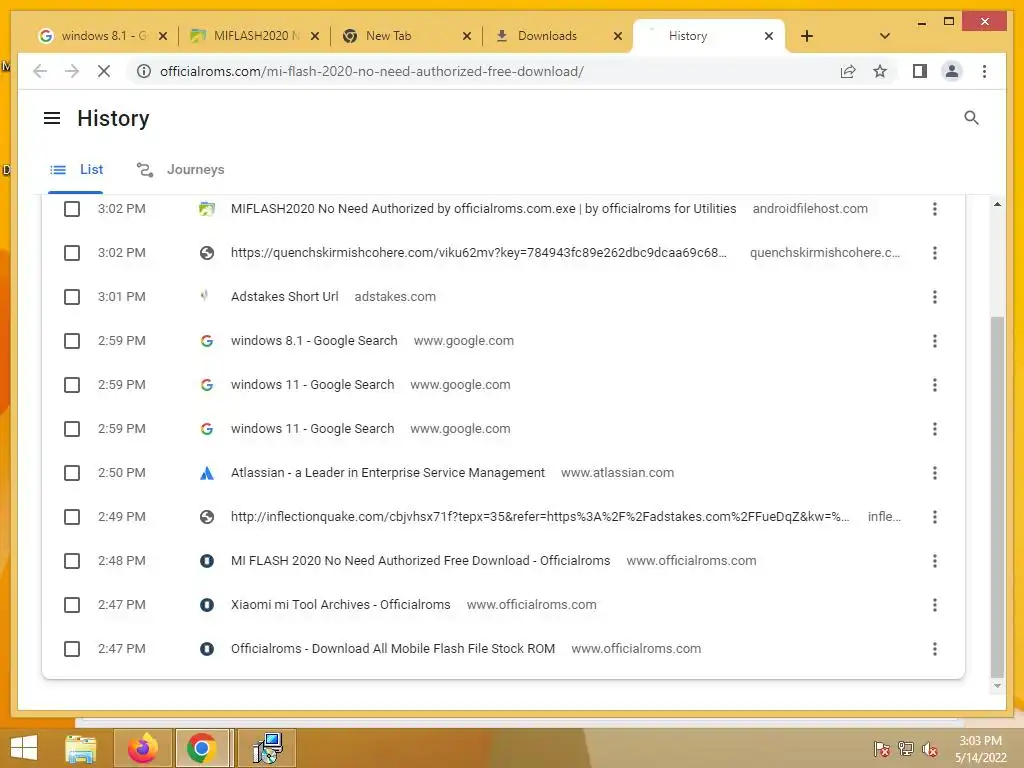Select the MI FLASH 2020 Officialroms checkbox
The image size is (1024, 768).
tap(72, 561)
